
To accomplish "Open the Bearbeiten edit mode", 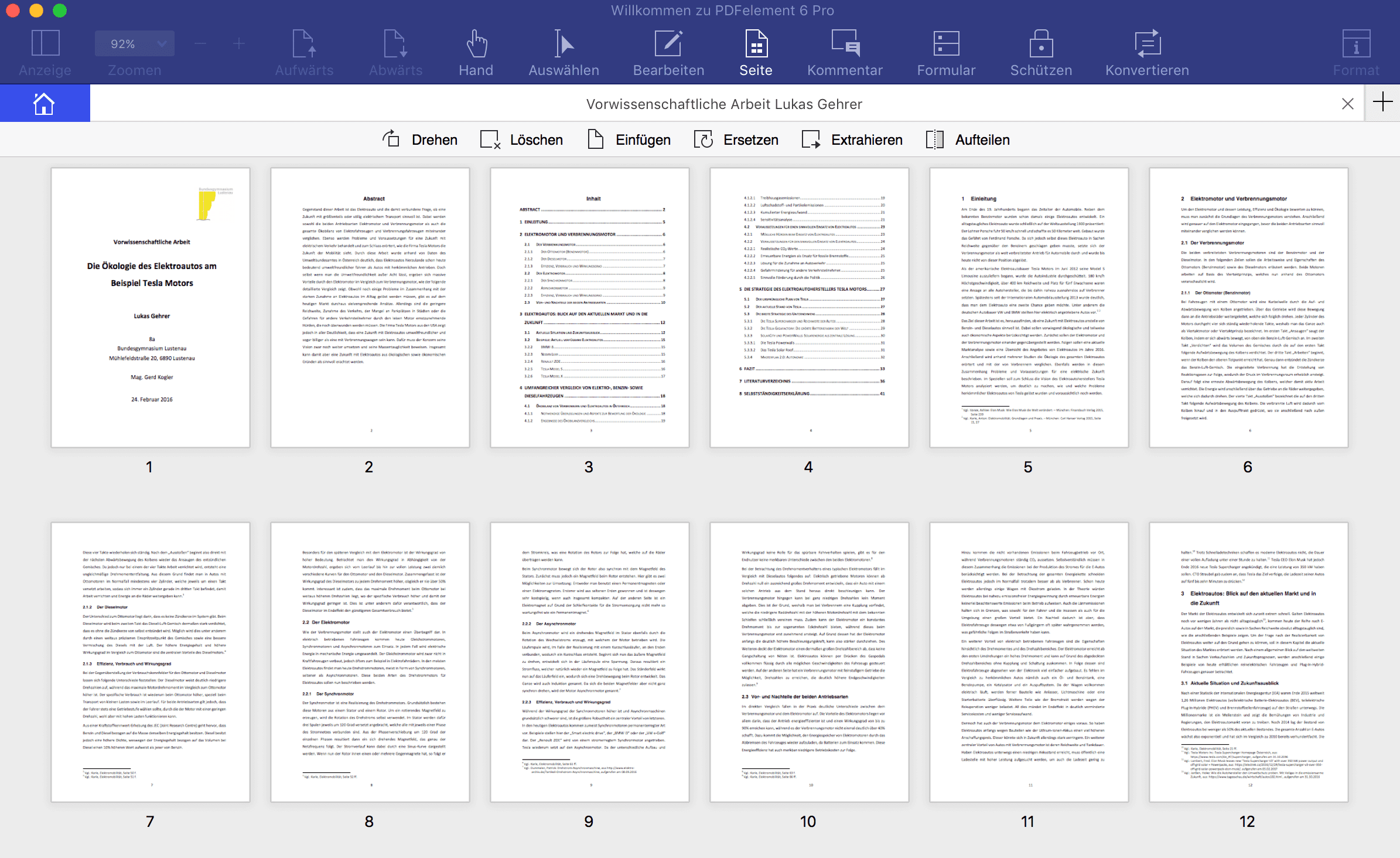I will 668,53.
